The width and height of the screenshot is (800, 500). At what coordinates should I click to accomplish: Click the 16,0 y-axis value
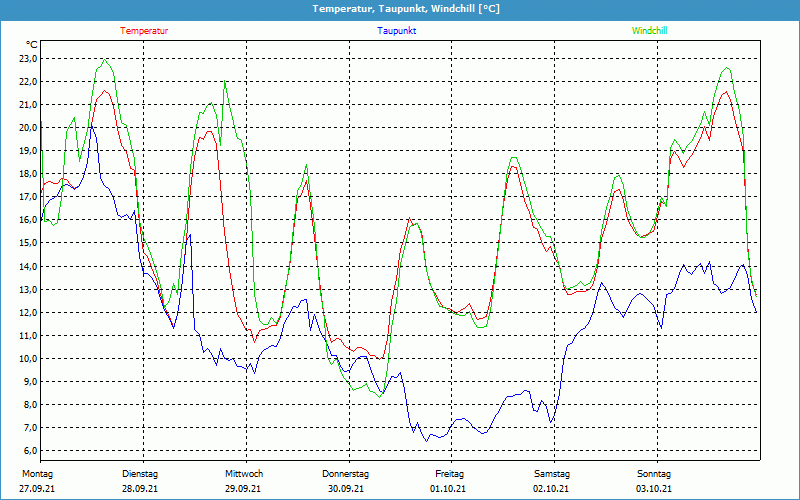pyautogui.click(x=28, y=219)
